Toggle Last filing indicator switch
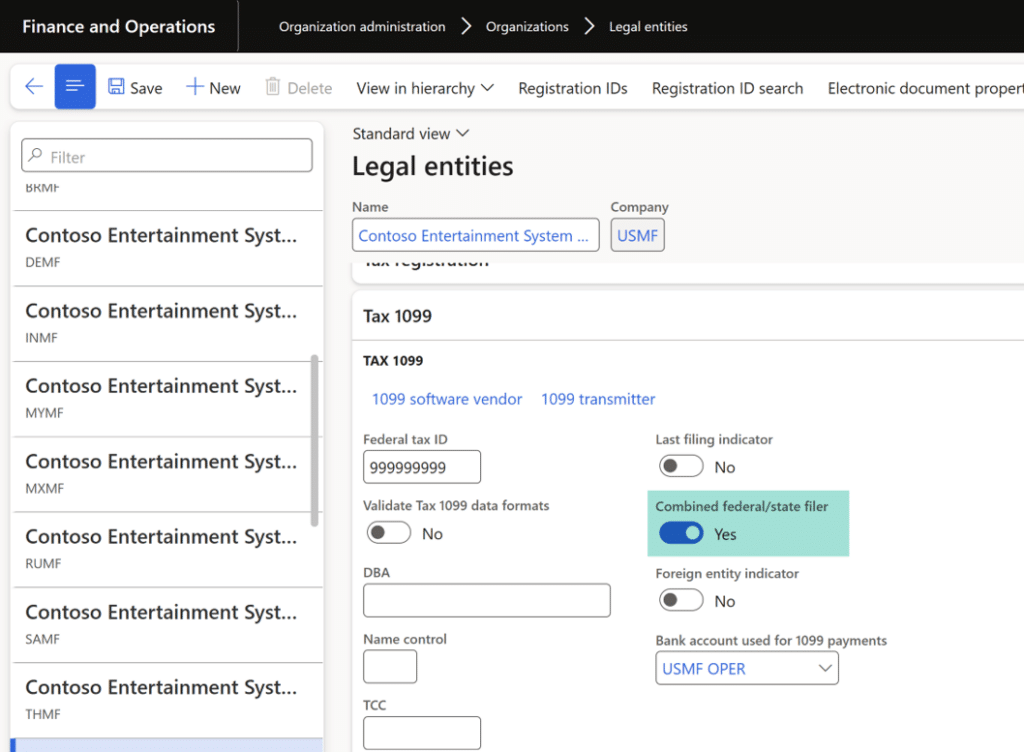This screenshot has width=1024, height=752. point(681,467)
